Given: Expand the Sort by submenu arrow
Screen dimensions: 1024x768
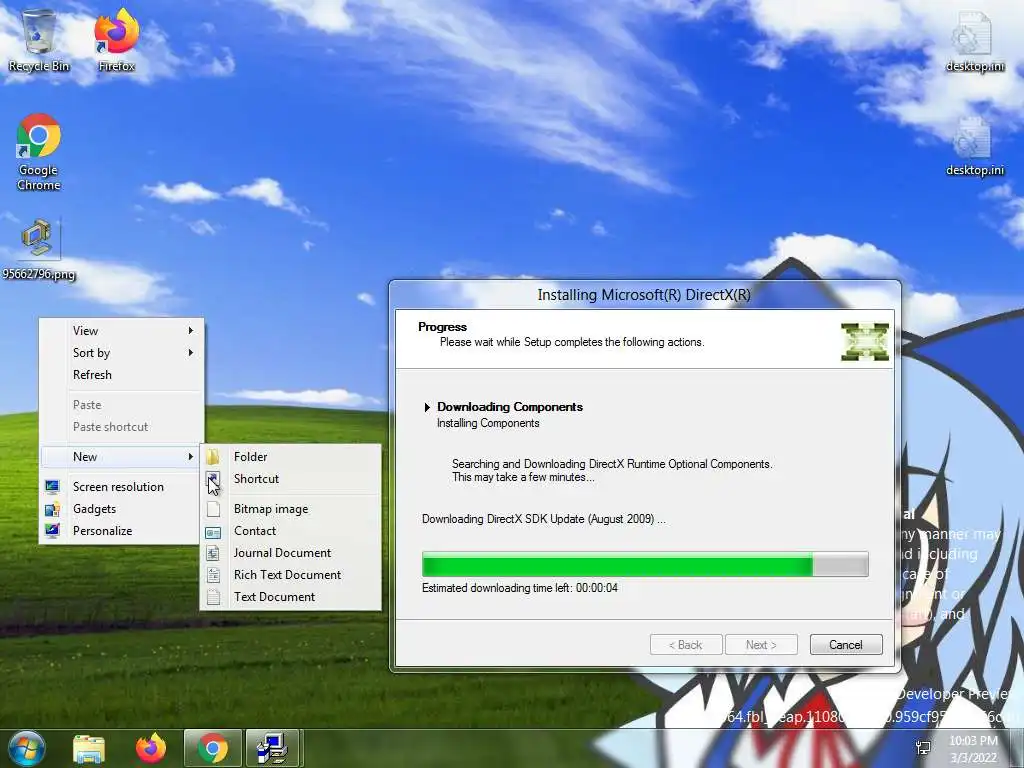Looking at the screenshot, I should (x=191, y=353).
